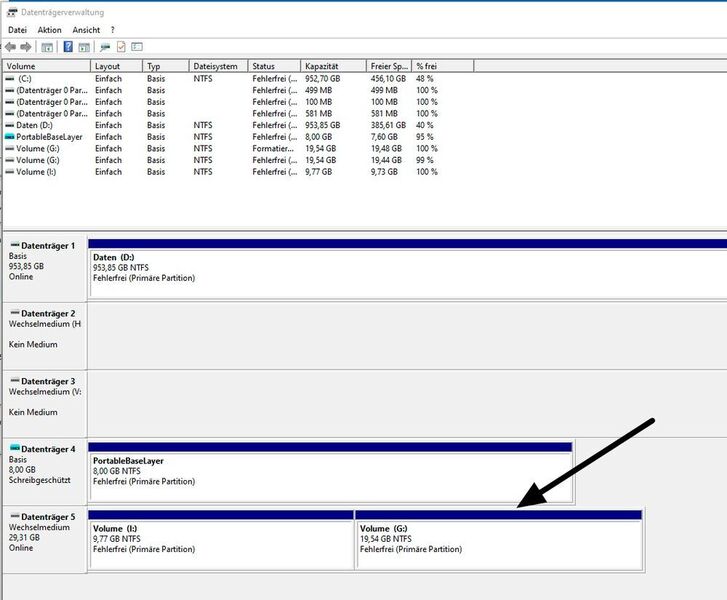Click the disk icon next to Datenträger 2
The height and width of the screenshot is (600, 727).
(15, 313)
